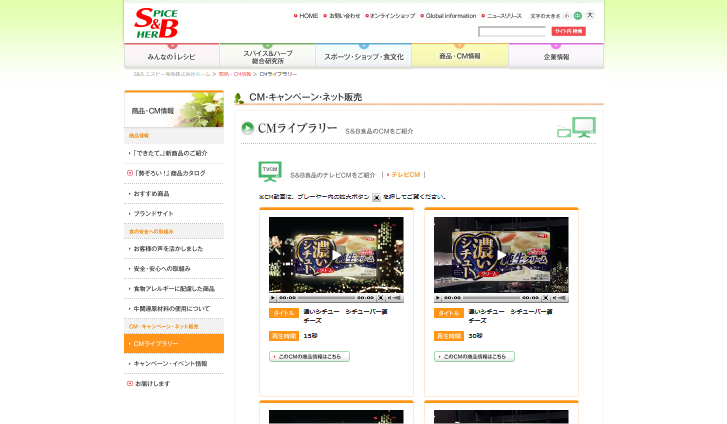The height and width of the screenshot is (424, 727).
Task: Go to HOME link in header
Action: [x=306, y=16]
